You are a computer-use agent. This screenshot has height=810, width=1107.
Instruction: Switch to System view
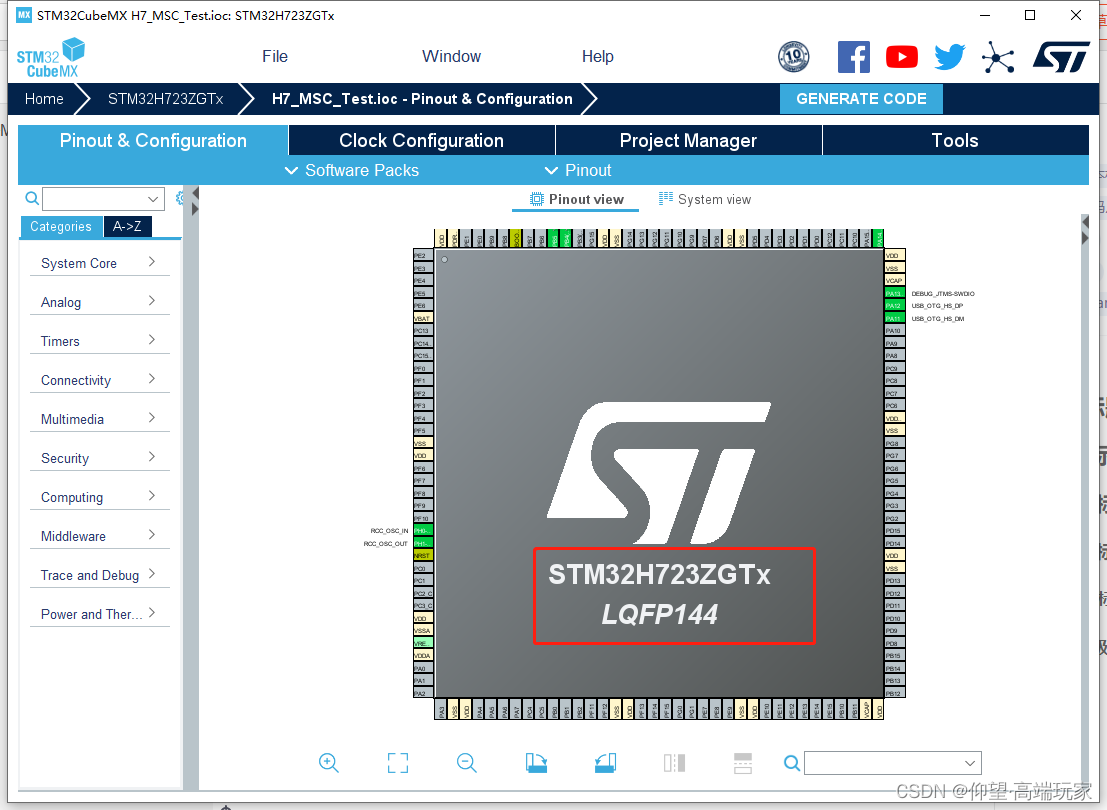(705, 199)
